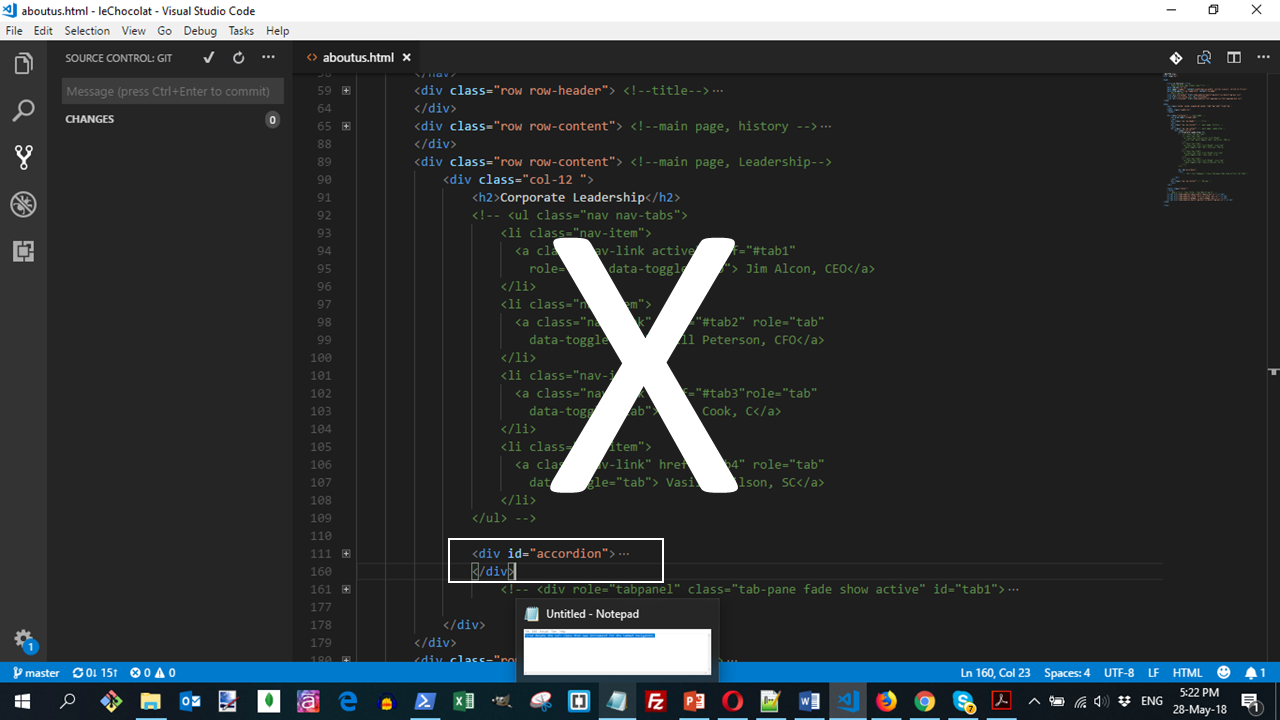Open the File menu
Image resolution: width=1280 pixels, height=720 pixels.
point(14,31)
